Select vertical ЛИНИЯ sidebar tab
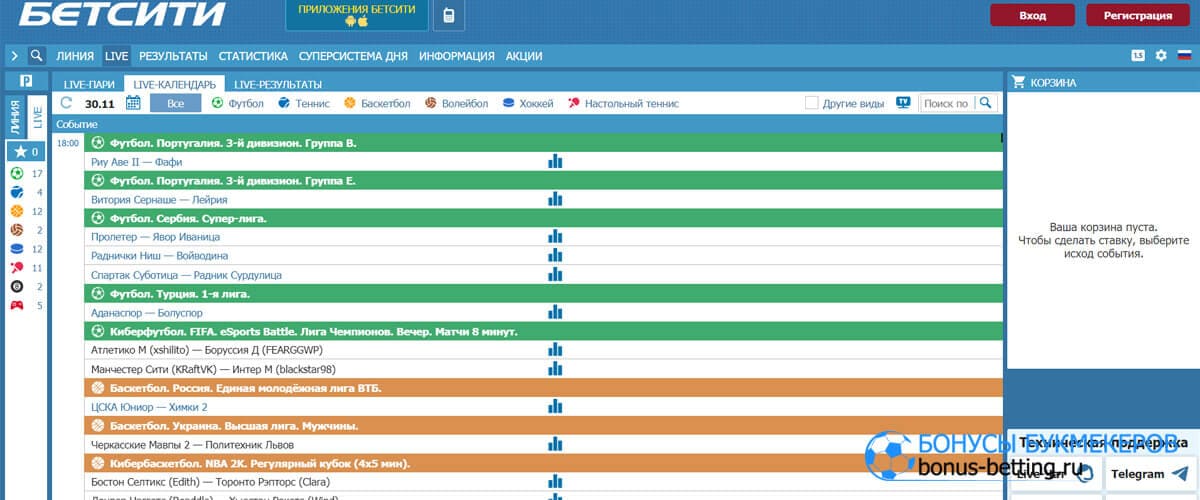Screen dimensions: 1200x500 click(x=16, y=116)
